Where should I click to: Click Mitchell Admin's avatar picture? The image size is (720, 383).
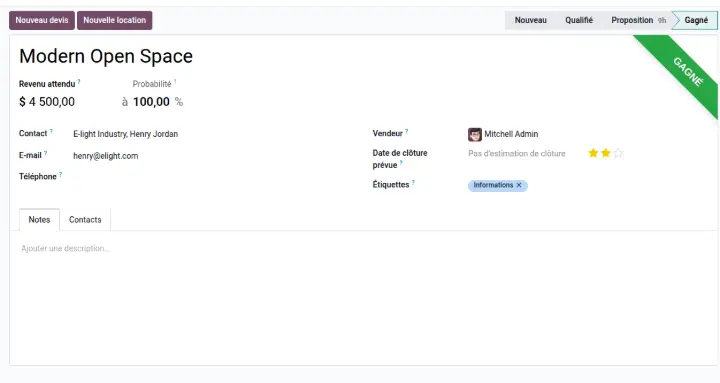point(475,134)
